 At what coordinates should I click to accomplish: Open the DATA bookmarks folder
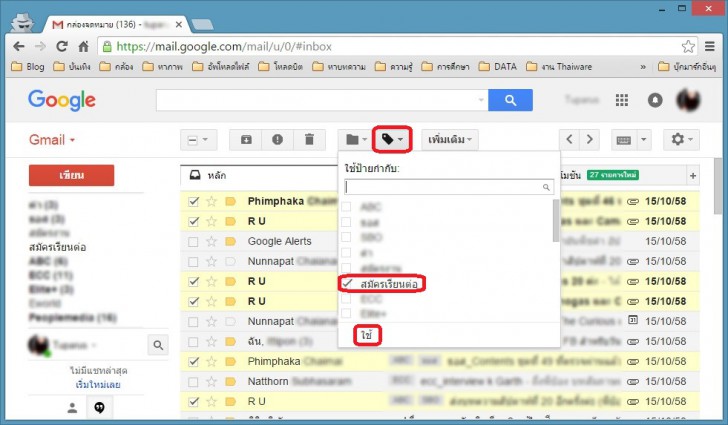pyautogui.click(x=497, y=66)
